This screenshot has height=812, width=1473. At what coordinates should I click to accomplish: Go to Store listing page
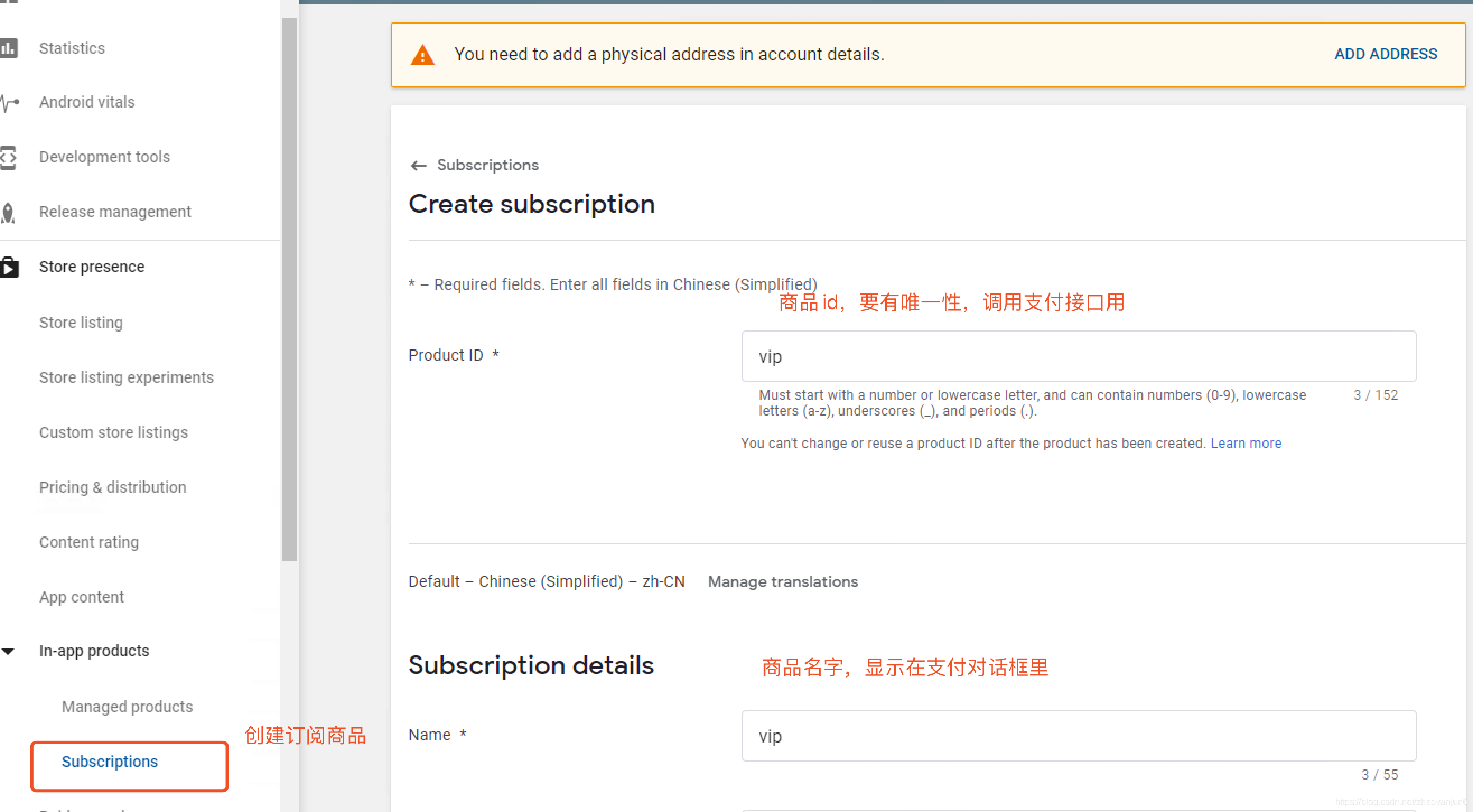pyautogui.click(x=81, y=323)
